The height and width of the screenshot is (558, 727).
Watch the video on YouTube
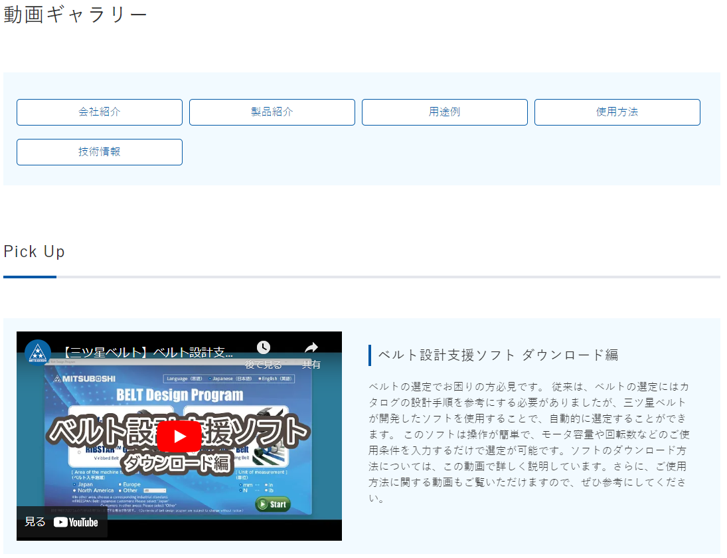62,522
